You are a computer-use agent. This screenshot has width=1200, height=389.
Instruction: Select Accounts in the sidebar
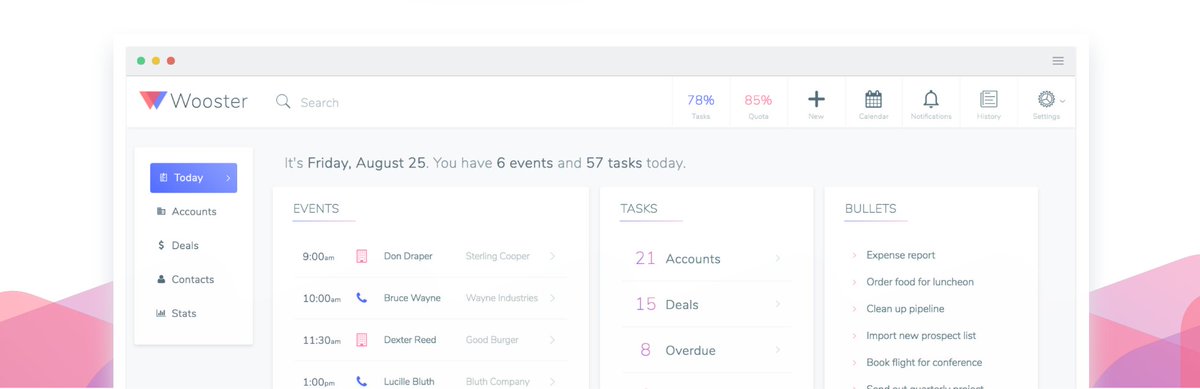194,212
